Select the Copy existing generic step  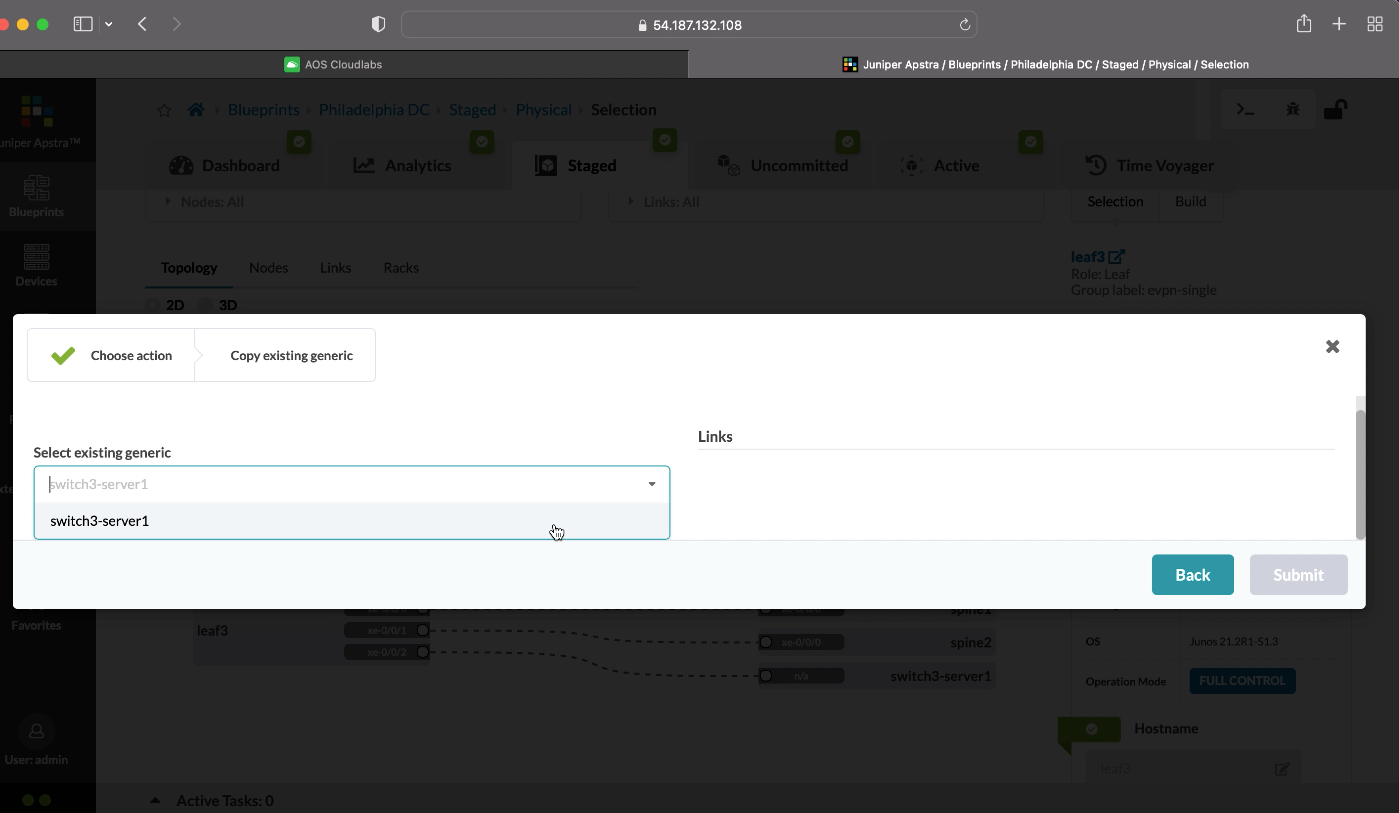point(291,355)
